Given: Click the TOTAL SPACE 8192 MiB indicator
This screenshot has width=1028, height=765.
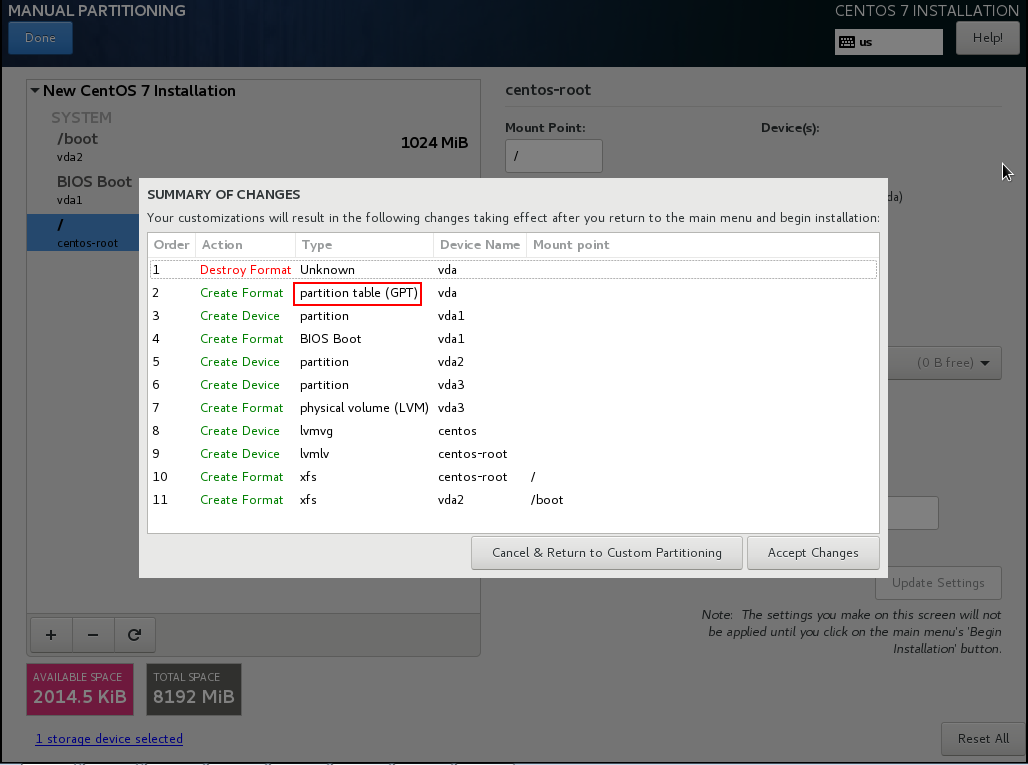Looking at the screenshot, I should (x=193, y=689).
